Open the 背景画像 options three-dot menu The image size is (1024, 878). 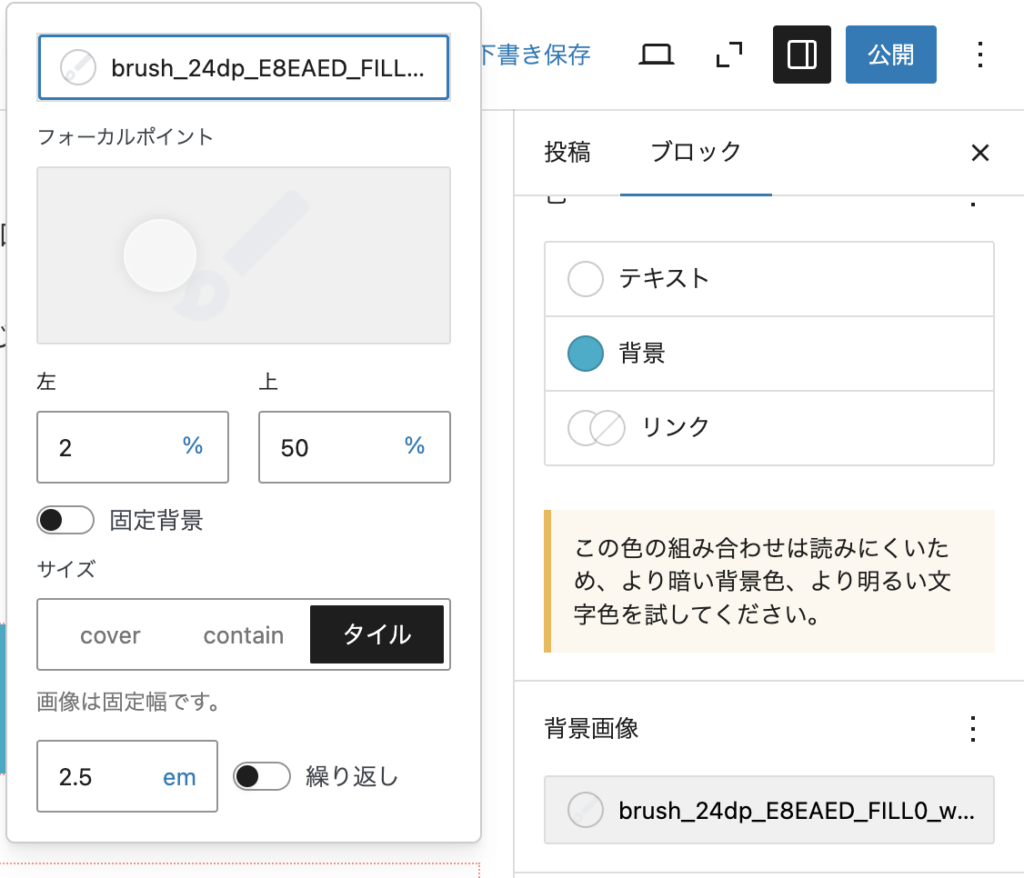pos(973,728)
